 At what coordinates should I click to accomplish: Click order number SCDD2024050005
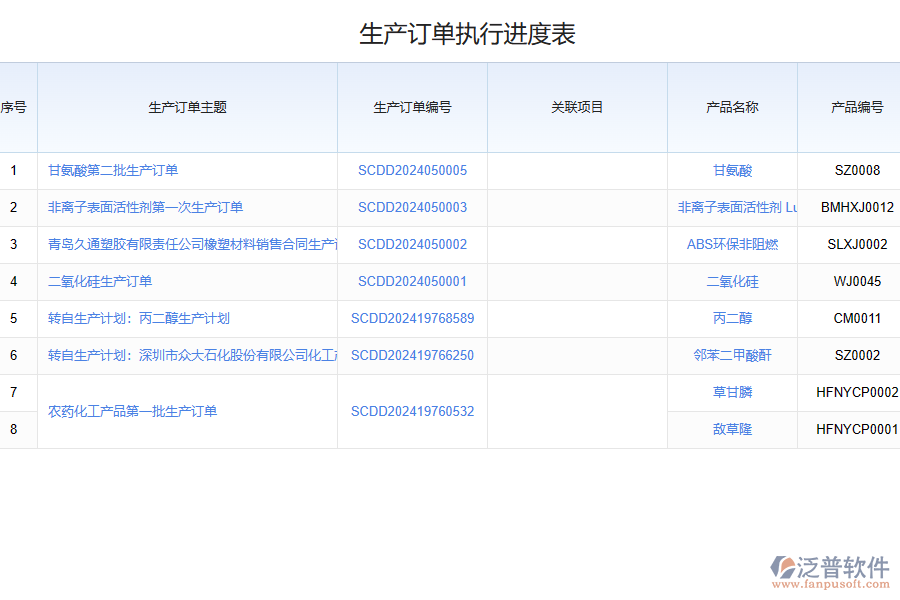(x=412, y=171)
